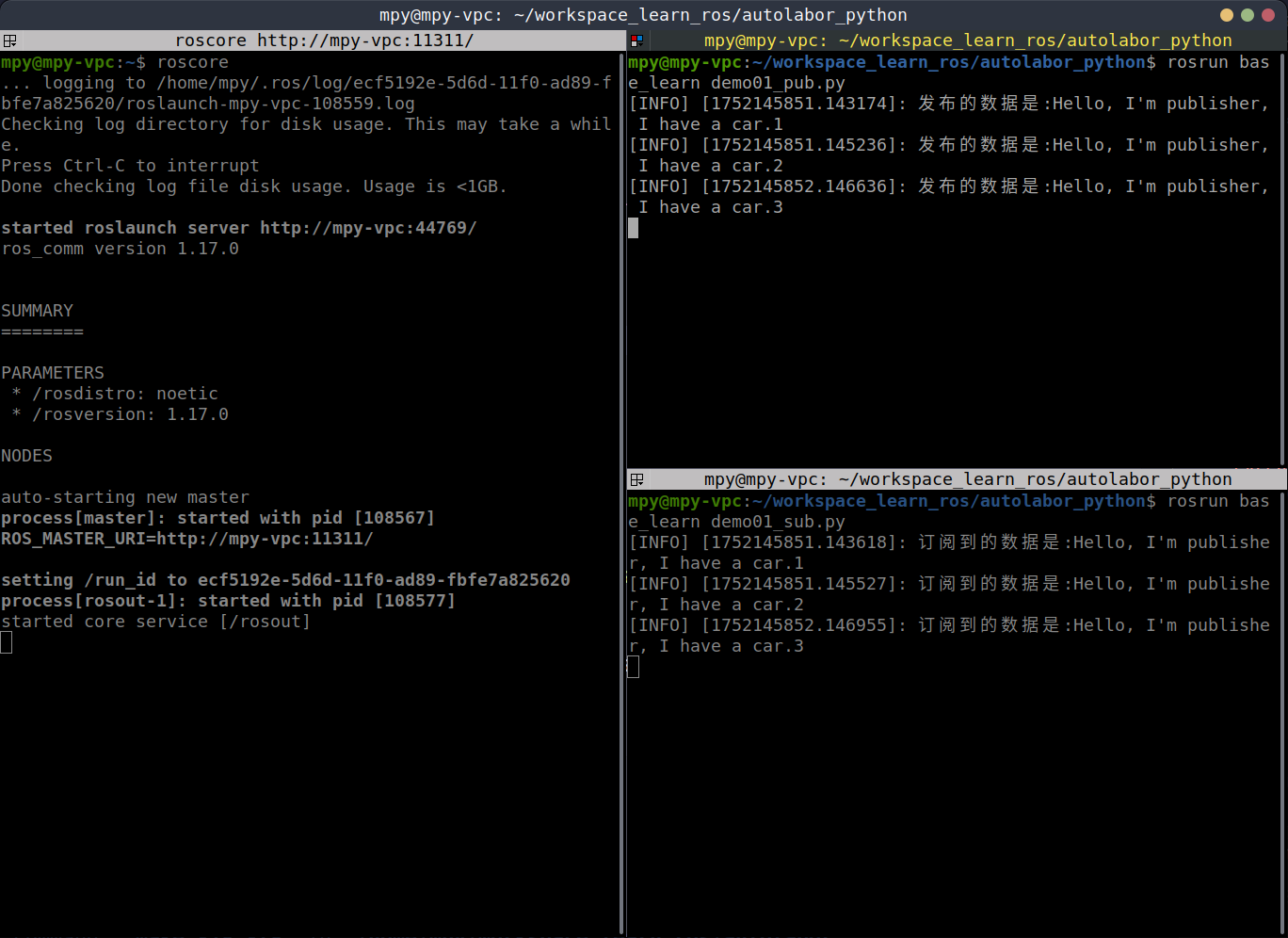Click the '[1752145851.145236]' timestamp log line
The image size is (1288, 938).
pyautogui.click(x=949, y=145)
